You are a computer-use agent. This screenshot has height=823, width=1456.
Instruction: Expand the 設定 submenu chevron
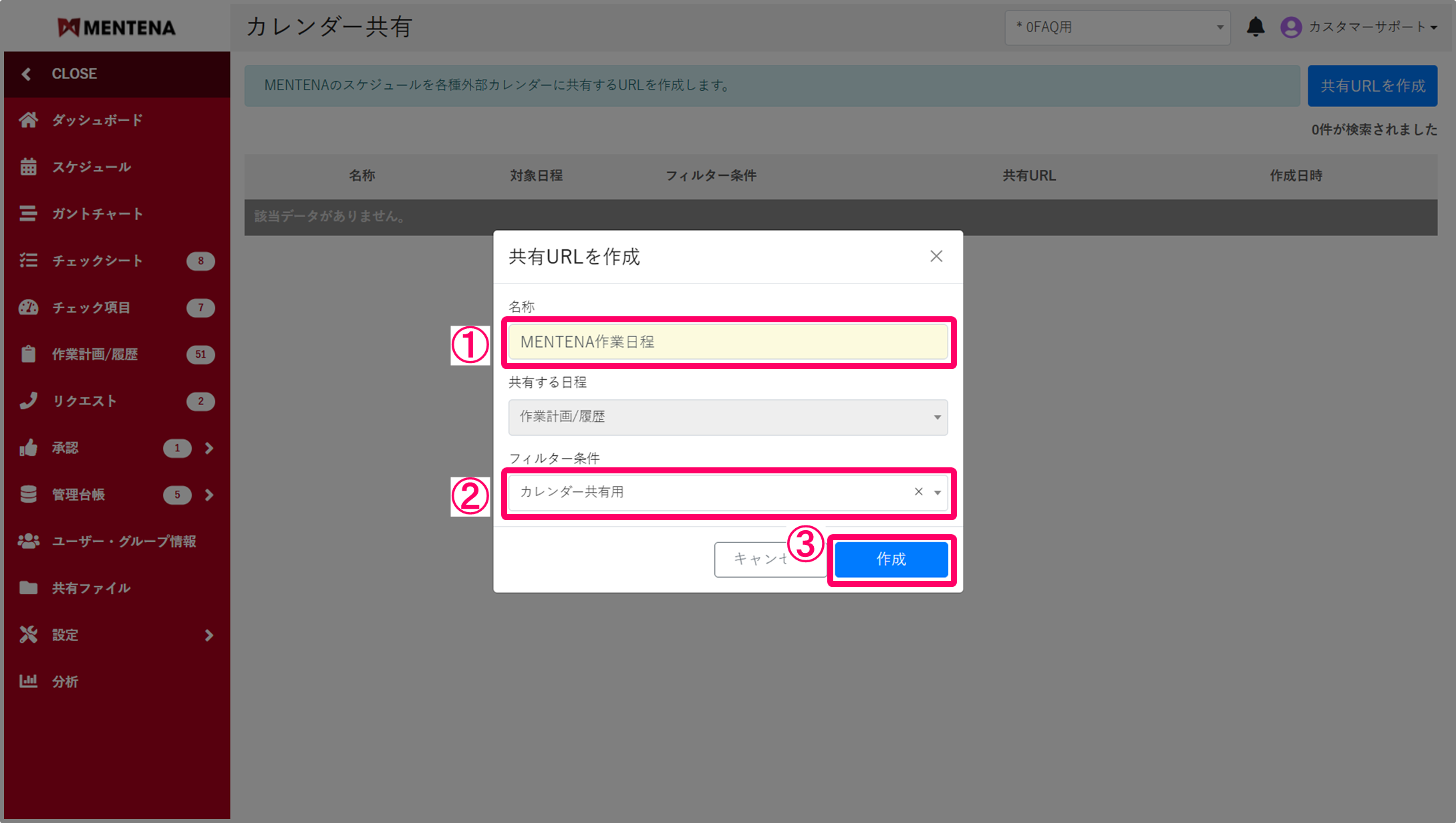point(209,635)
